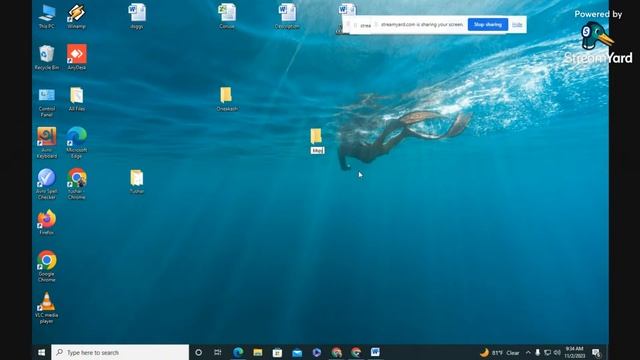
Task: Open the Windows Start menu
Action: pos(42,352)
